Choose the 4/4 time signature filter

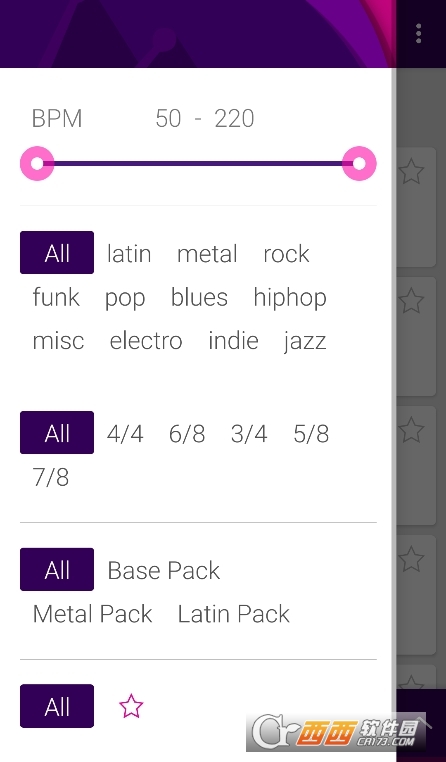pos(125,433)
